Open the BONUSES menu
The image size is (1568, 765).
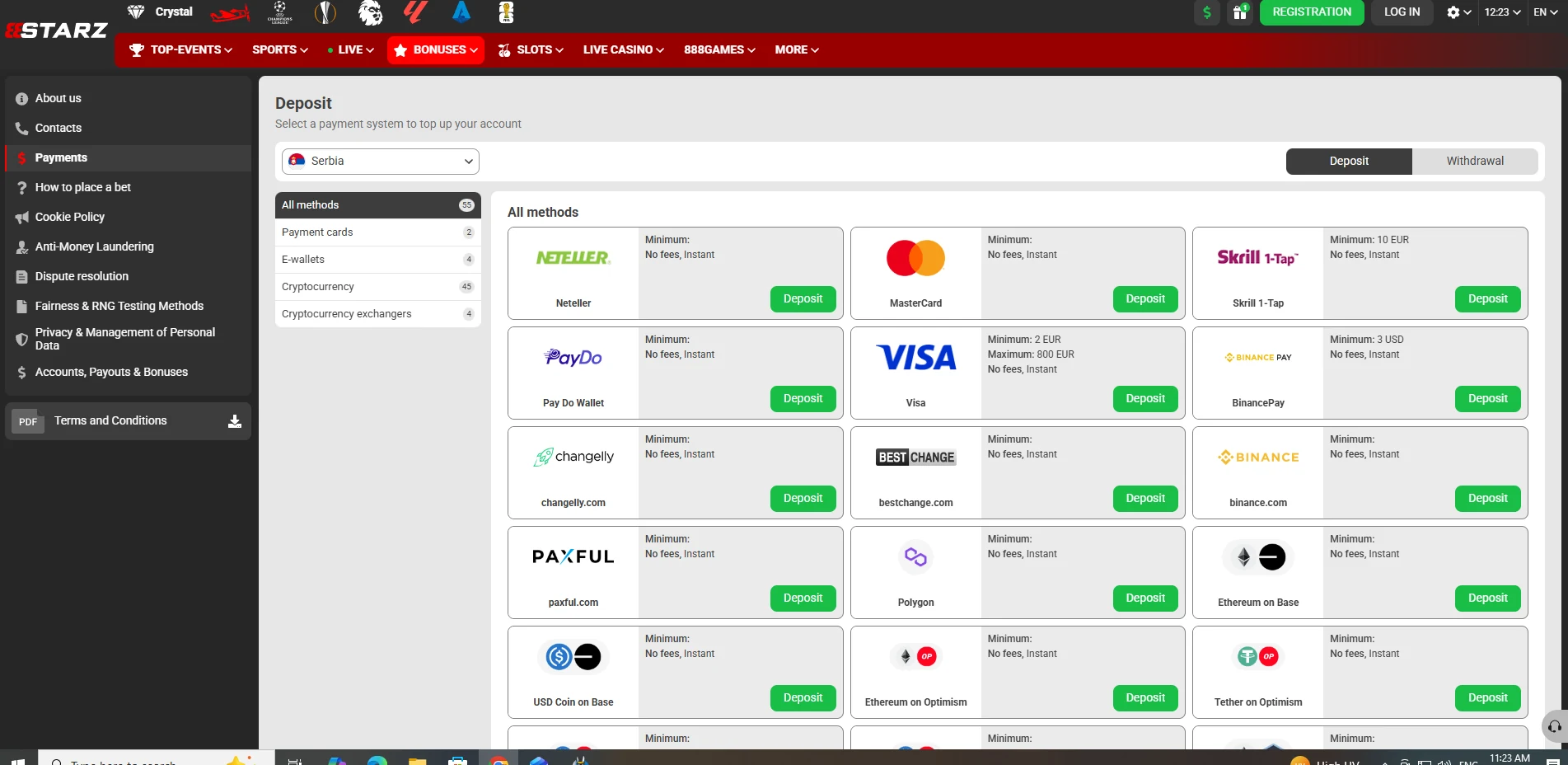(436, 50)
